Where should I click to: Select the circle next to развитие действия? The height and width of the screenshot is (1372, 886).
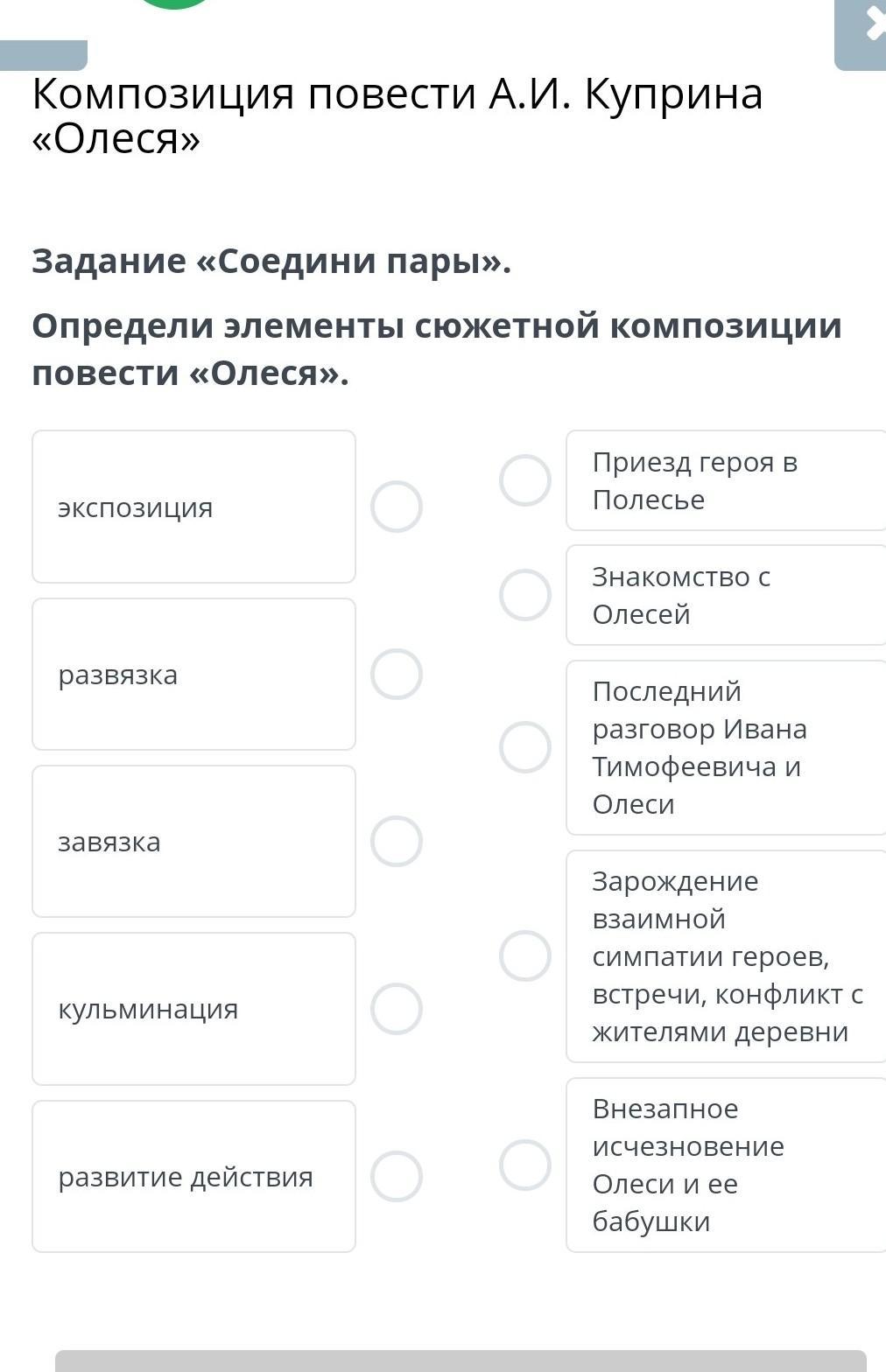397,1176
